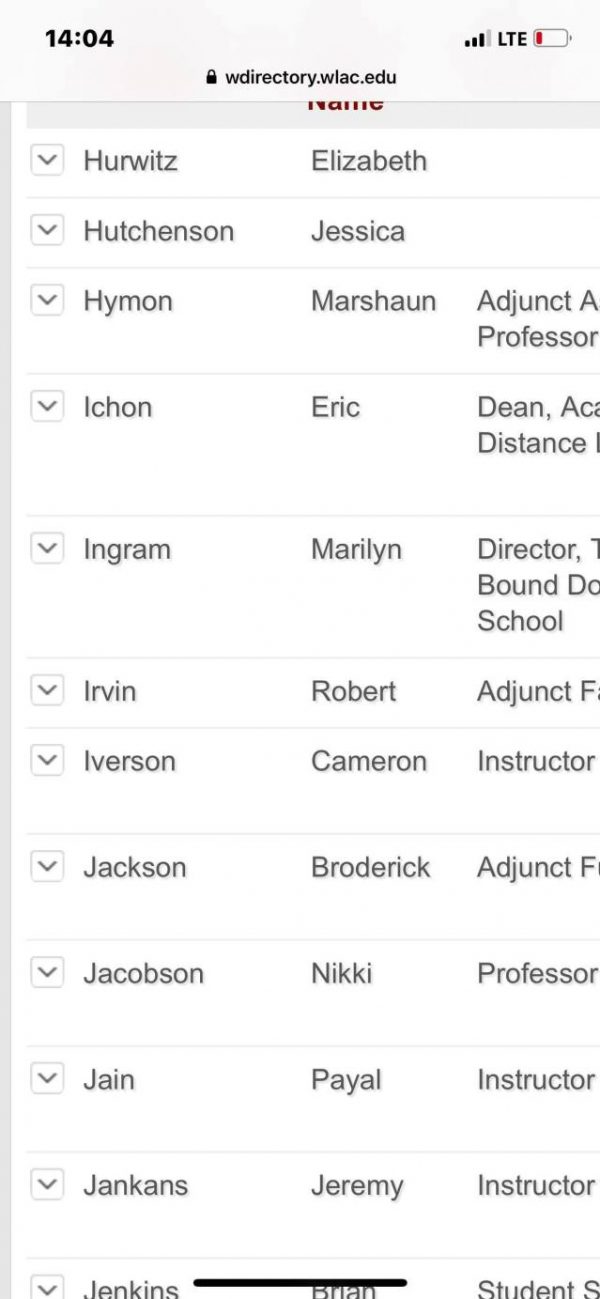Tap the lock icon beside URL
Viewport: 600px width, 1299px height.
pos(211,77)
